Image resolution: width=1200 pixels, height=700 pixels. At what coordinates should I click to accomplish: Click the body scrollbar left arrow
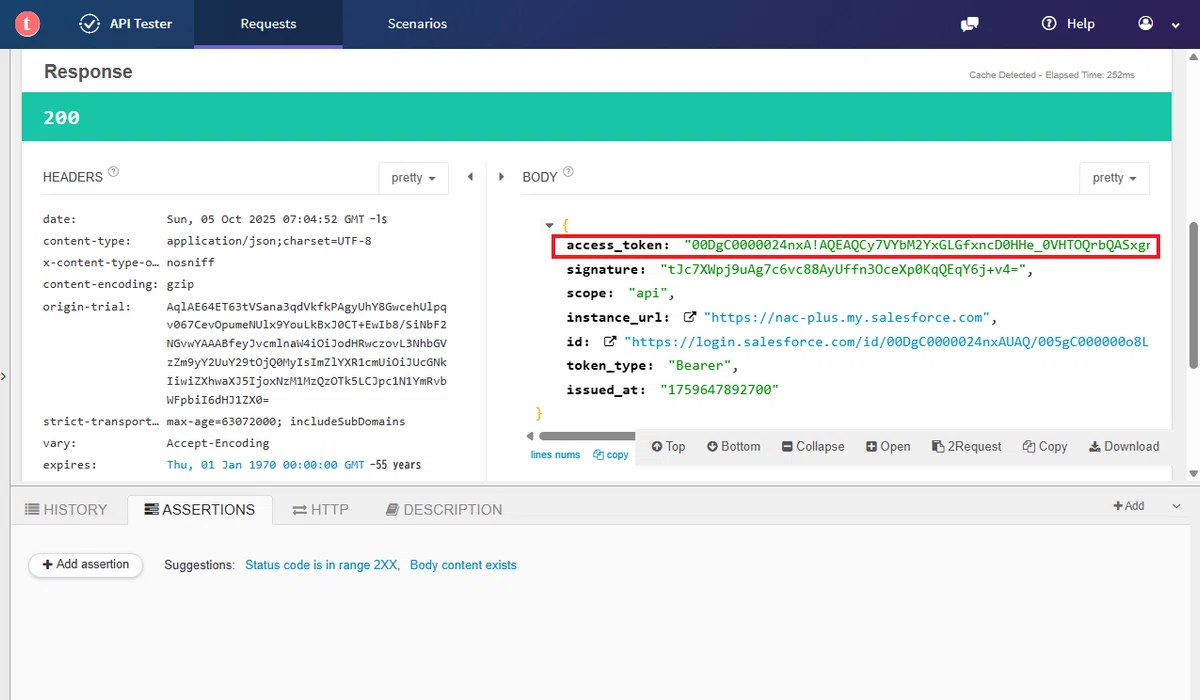pyautogui.click(x=530, y=436)
